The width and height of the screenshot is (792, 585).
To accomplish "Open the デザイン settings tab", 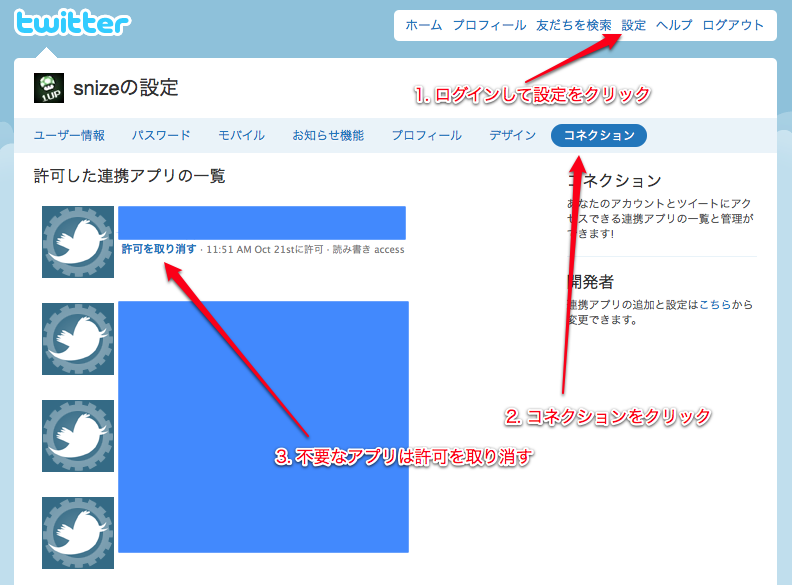I will coord(512,136).
